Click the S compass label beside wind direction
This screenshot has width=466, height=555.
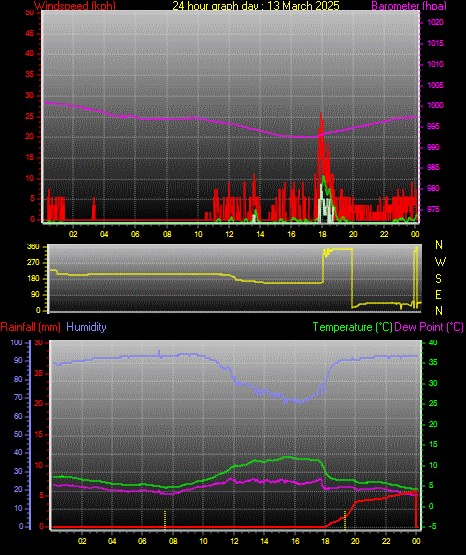tap(438, 279)
